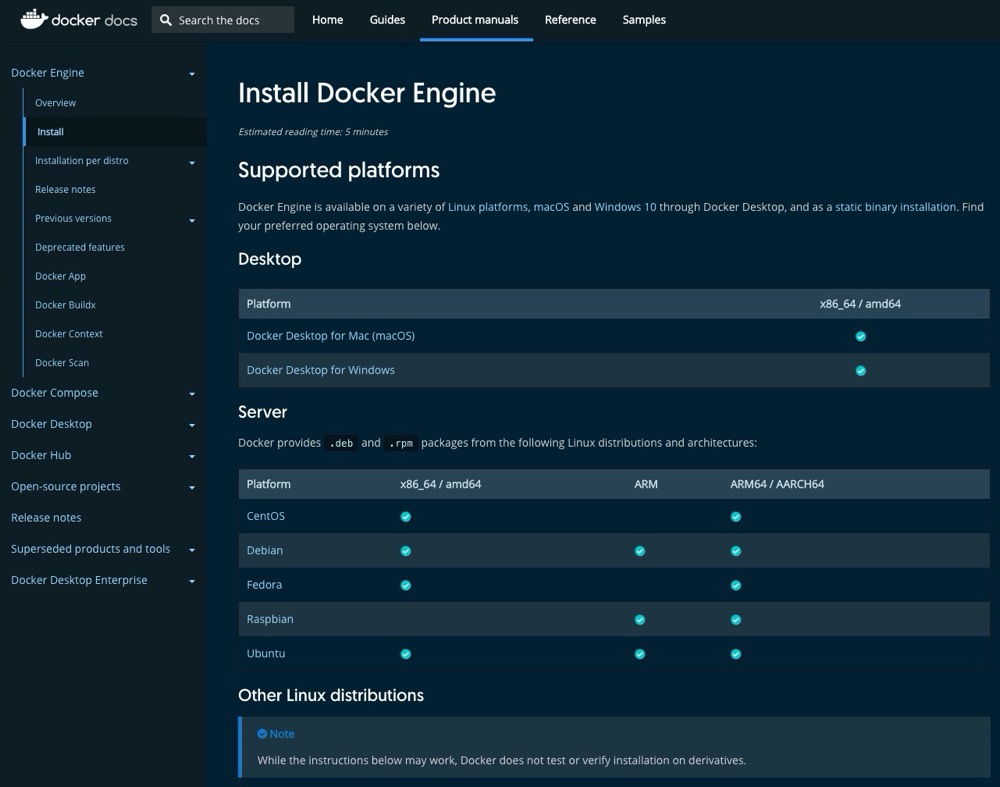Click Windows x86_64 checkmark icon

(x=860, y=371)
